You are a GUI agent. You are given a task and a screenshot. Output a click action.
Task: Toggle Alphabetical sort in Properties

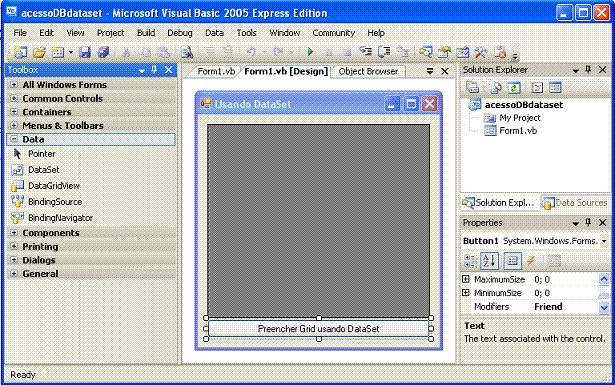coord(489,261)
